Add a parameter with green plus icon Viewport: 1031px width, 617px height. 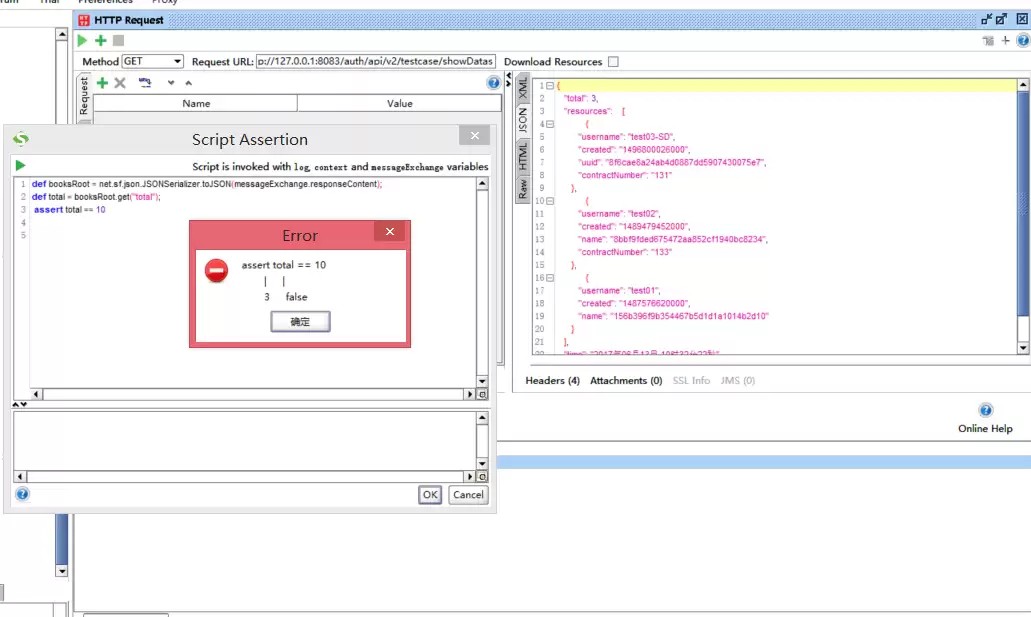[102, 83]
